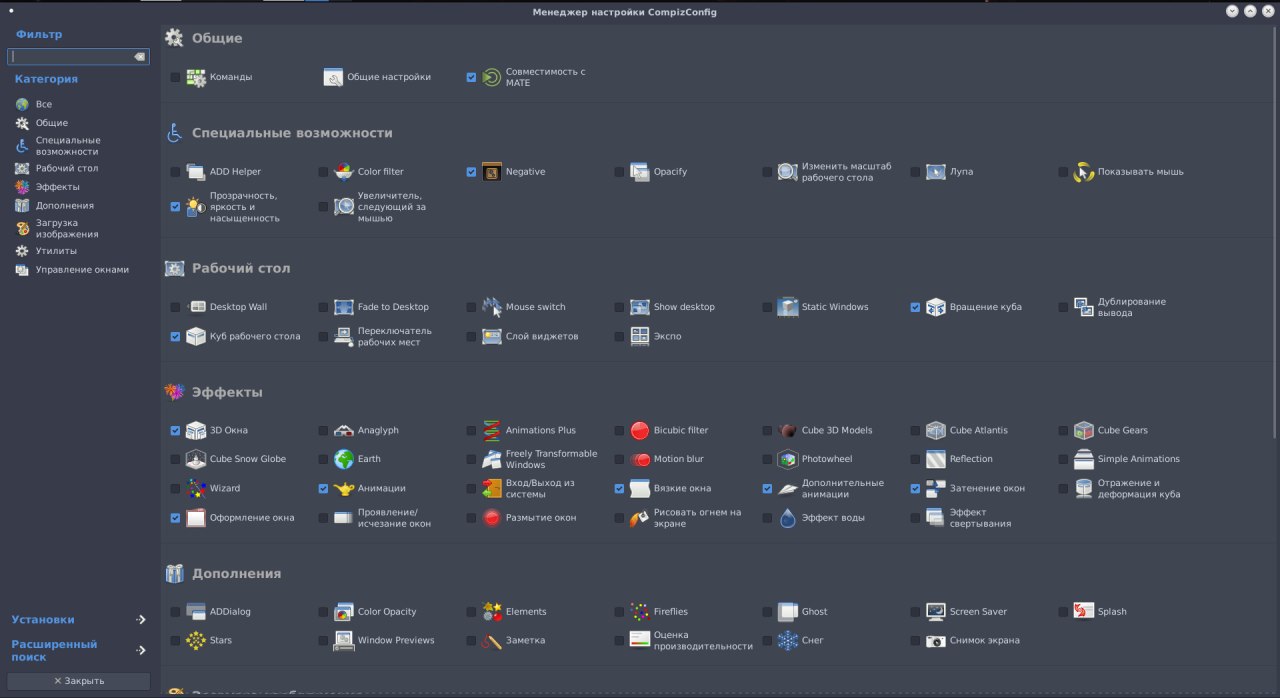The height and width of the screenshot is (698, 1280).
Task: Open Вращение куба plugin icon
Action: (x=935, y=307)
